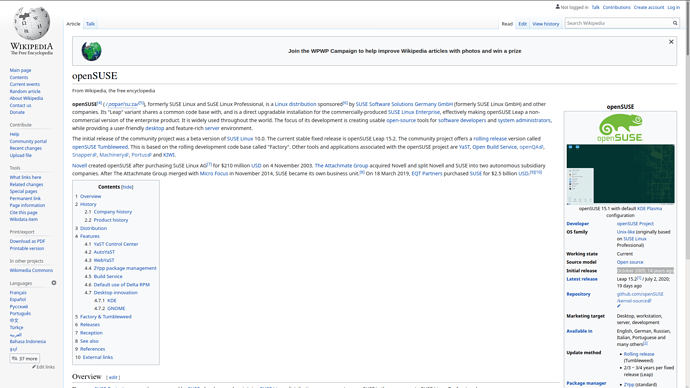Viewport: 690px width, 388px height.
Task: Open EQT Partners link
Action: click(x=427, y=173)
